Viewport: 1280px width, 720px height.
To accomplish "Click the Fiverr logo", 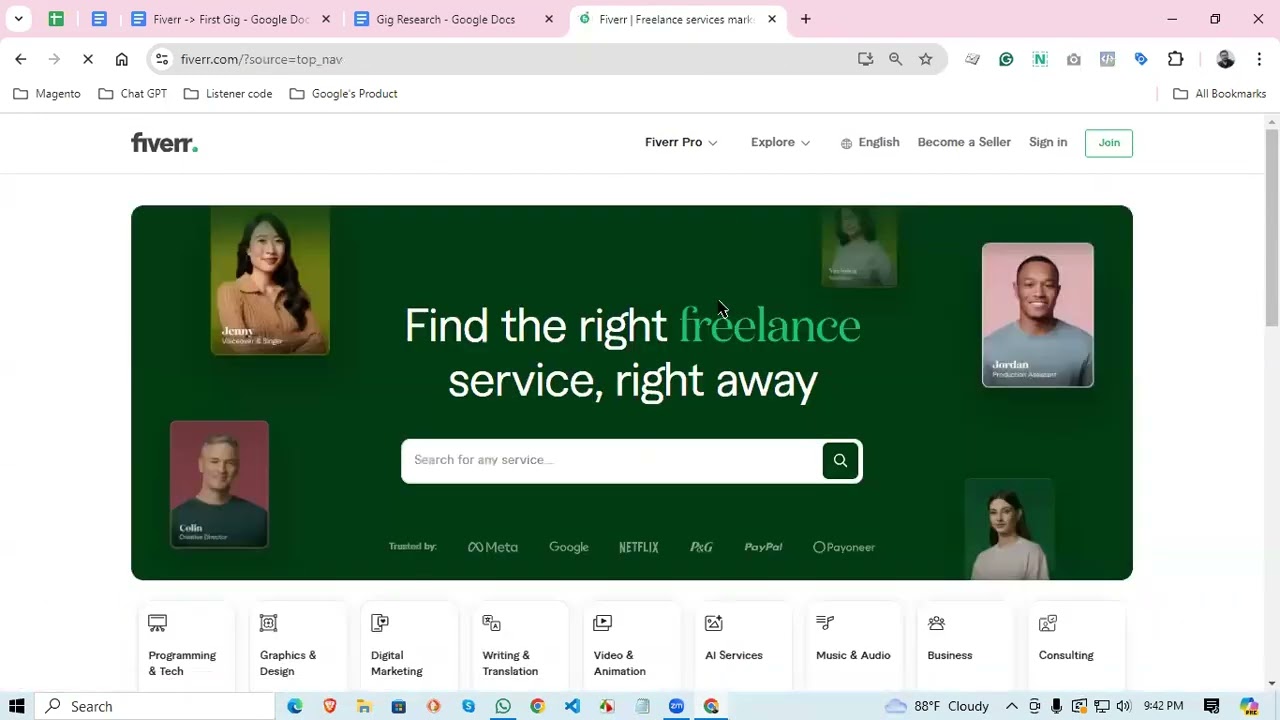I will coord(164,143).
